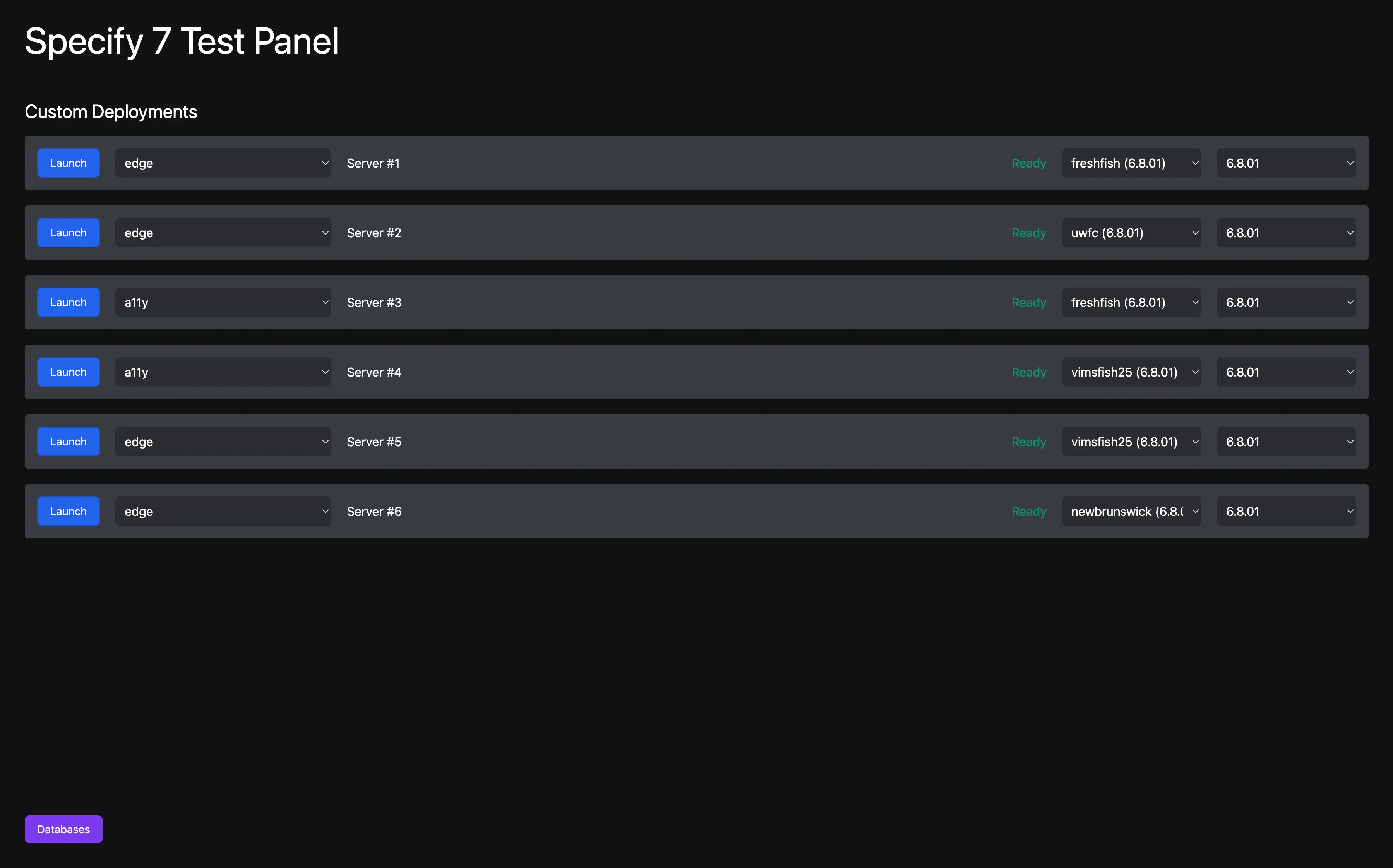Click Launch button for Server #3
Image resolution: width=1393 pixels, height=868 pixels.
pos(69,303)
